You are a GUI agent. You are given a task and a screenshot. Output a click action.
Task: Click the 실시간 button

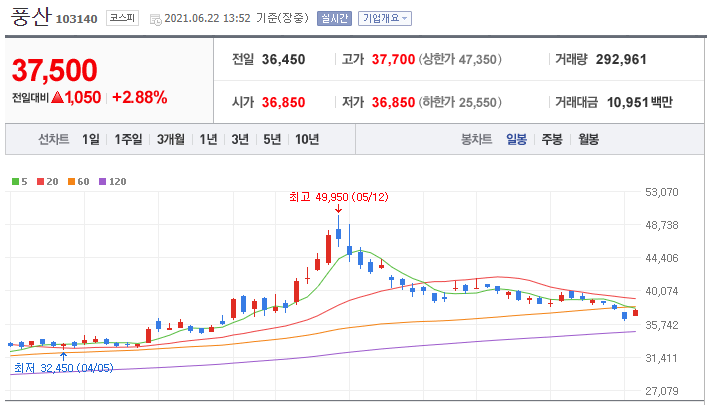coord(334,18)
